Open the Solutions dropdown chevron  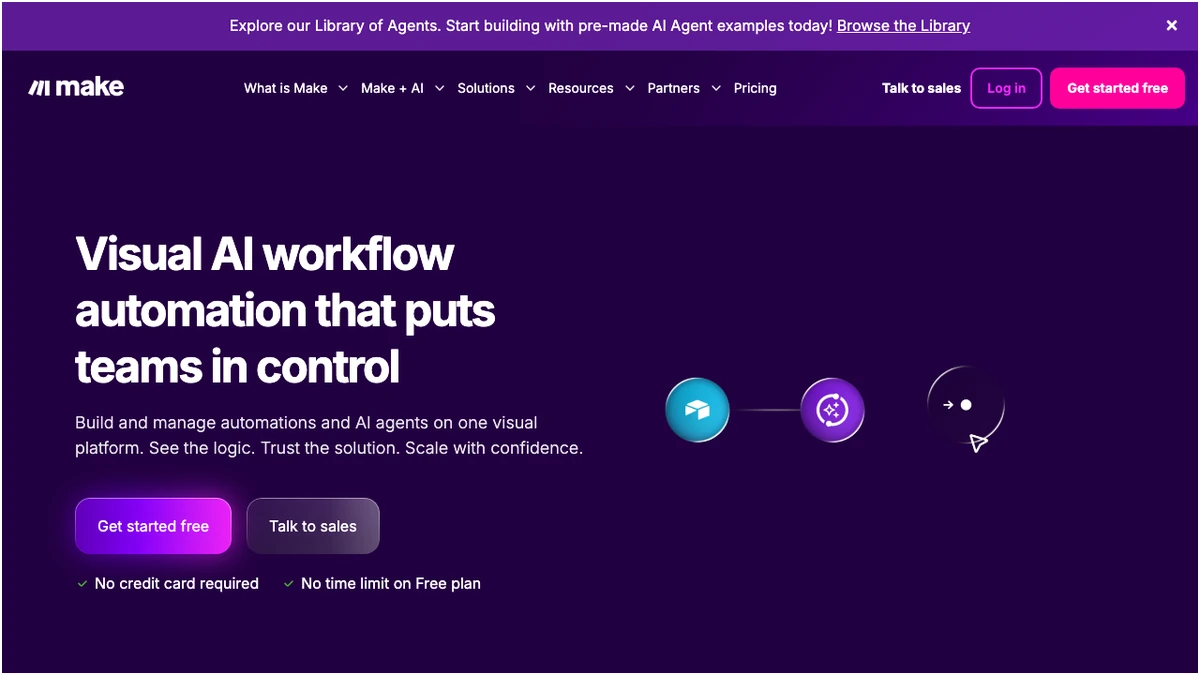tap(530, 88)
